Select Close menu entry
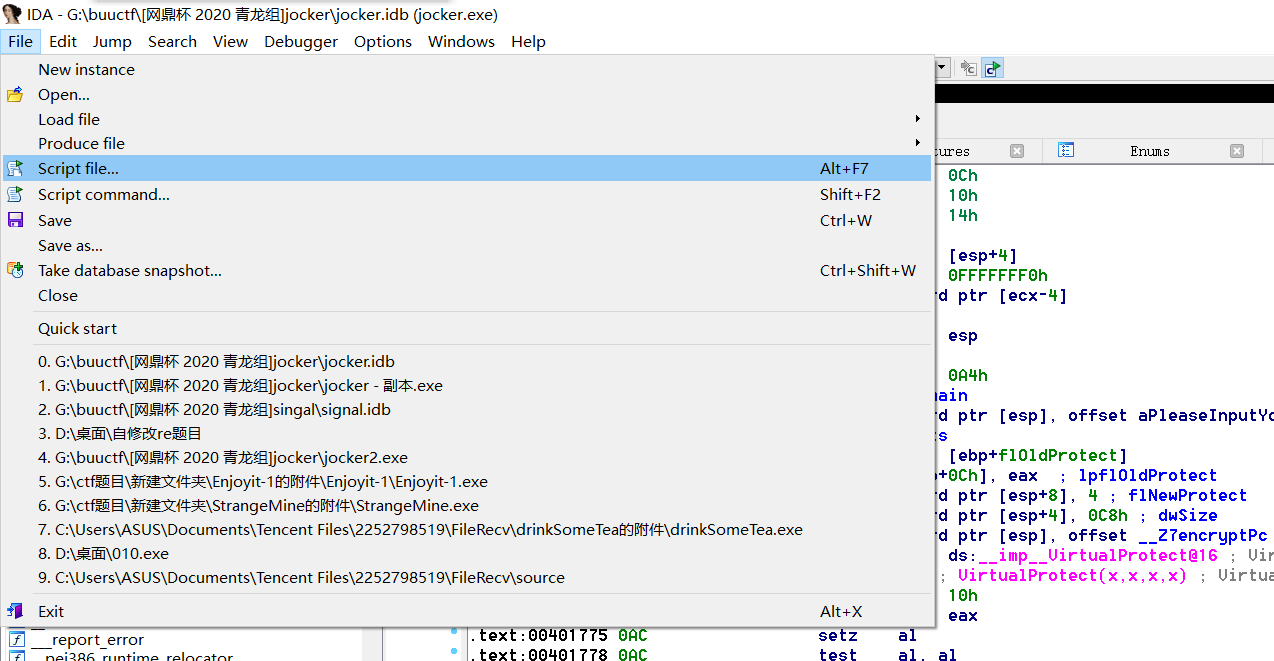Image resolution: width=1274 pixels, height=661 pixels. coord(467,295)
